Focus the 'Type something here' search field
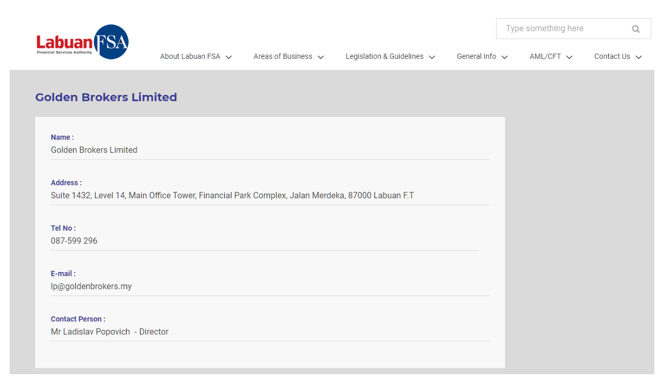This screenshot has height=377, width=660. 573,29
